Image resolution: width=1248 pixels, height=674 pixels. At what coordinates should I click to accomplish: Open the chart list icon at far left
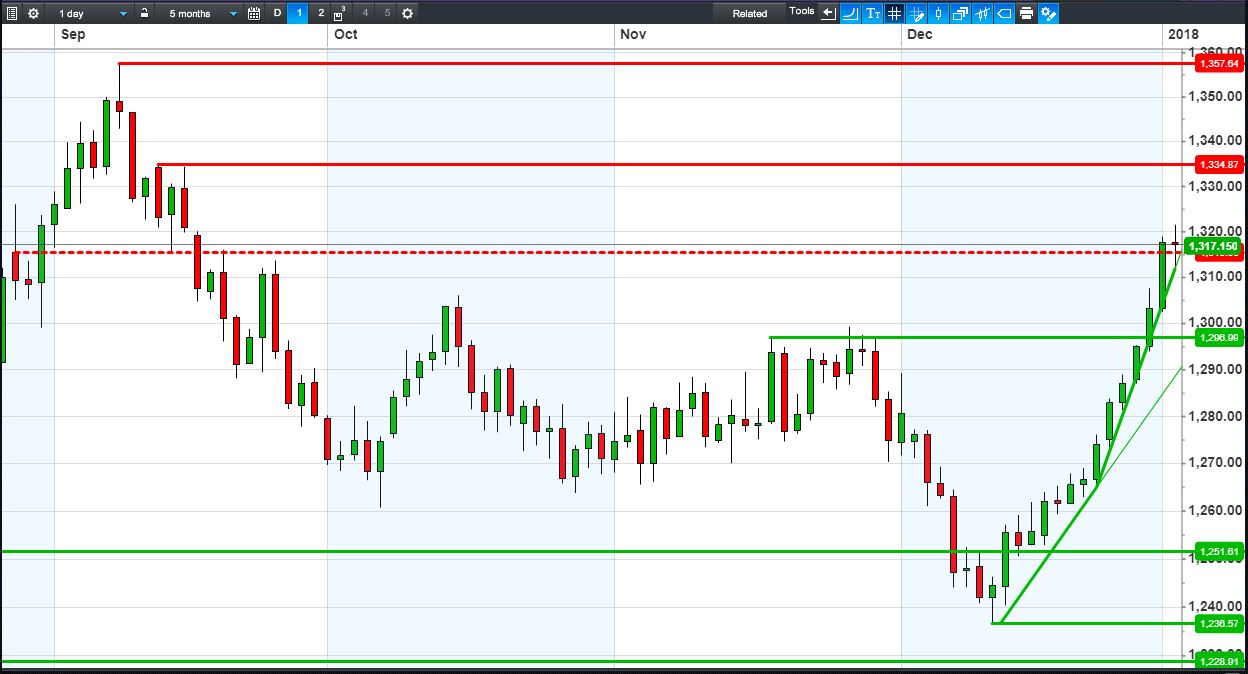(x=12, y=13)
